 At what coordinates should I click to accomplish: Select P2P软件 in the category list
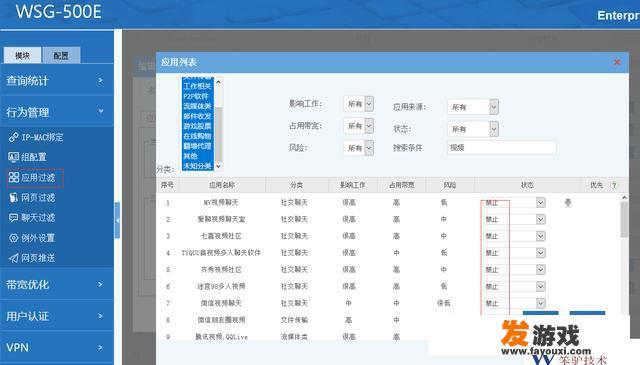pos(198,96)
